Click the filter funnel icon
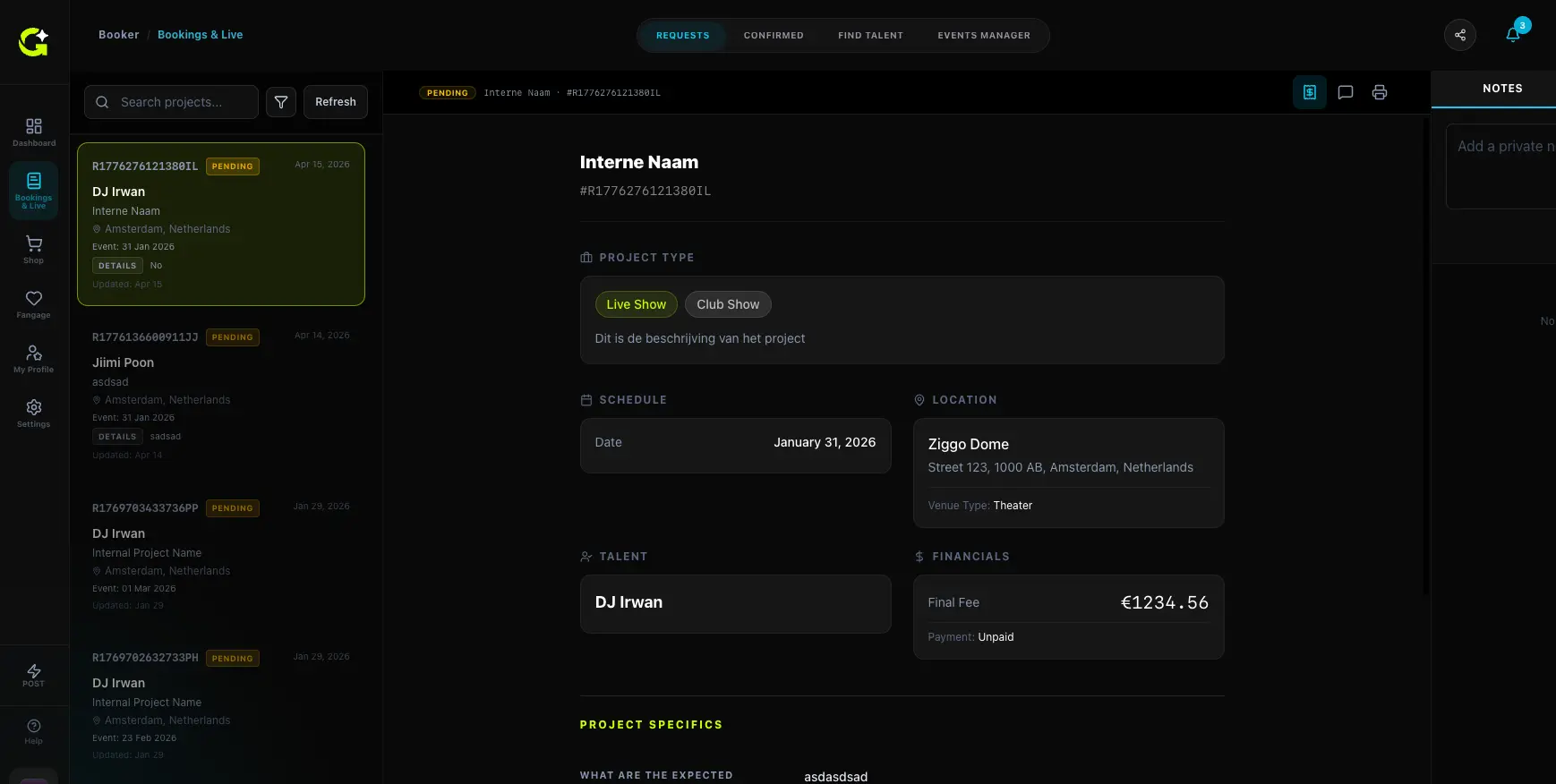The width and height of the screenshot is (1556, 784). click(x=281, y=102)
